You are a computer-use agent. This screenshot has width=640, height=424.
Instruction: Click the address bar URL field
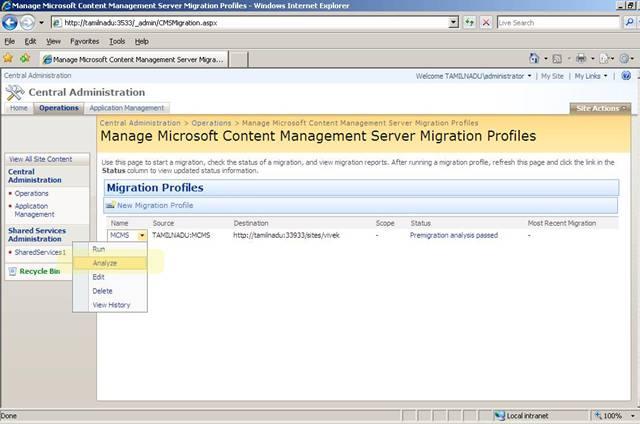[x=250, y=23]
